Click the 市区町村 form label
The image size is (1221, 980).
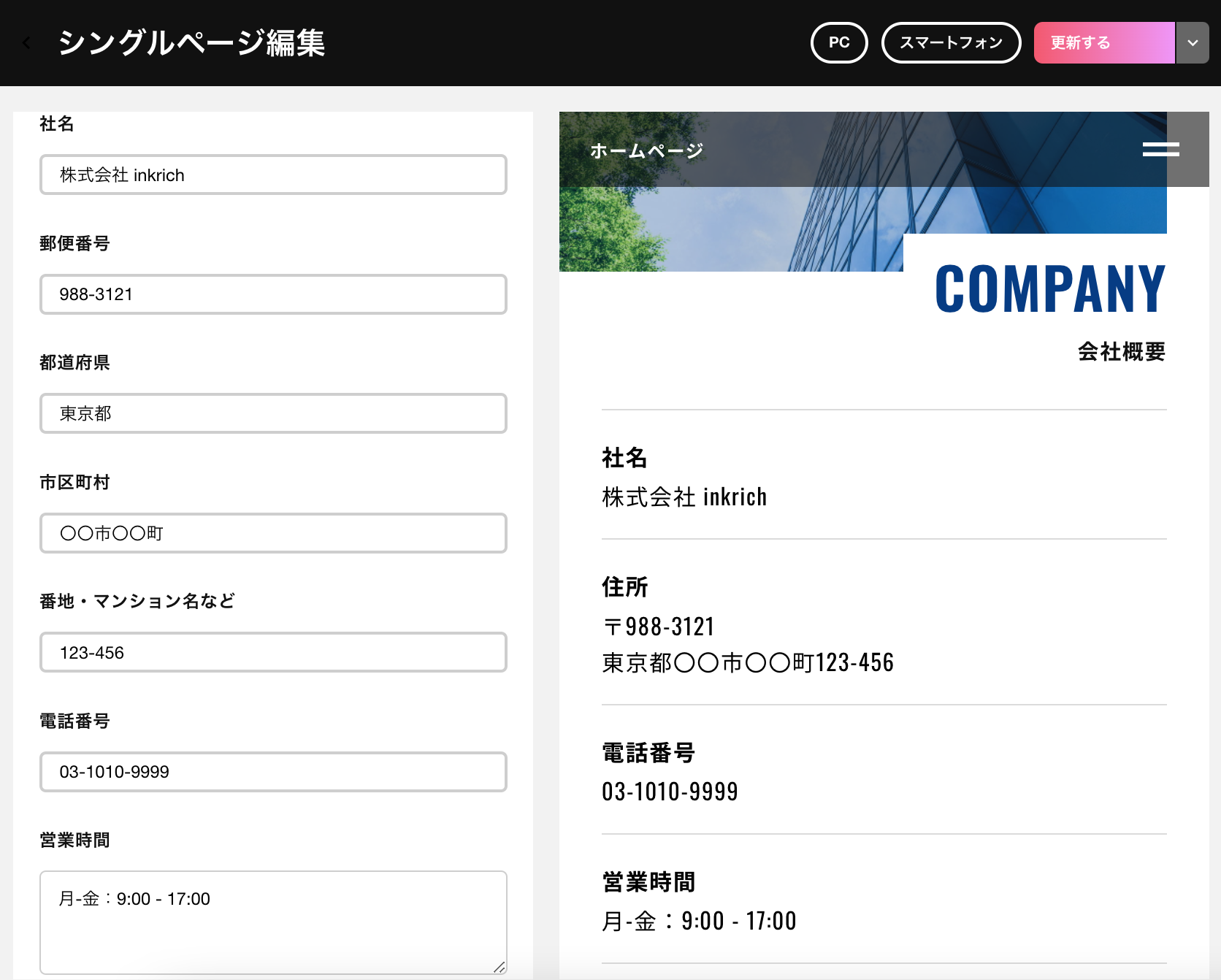[x=74, y=483]
